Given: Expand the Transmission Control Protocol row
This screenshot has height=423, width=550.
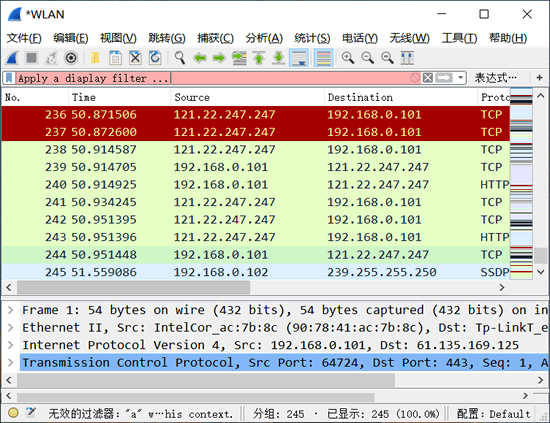Looking at the screenshot, I should (x=11, y=363).
